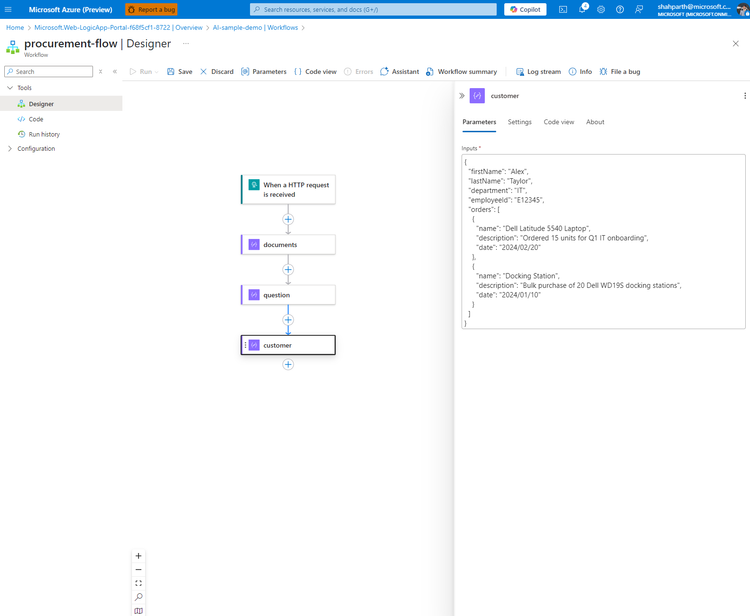Add step after customer action
Image resolution: width=750 pixels, height=616 pixels.
tap(288, 365)
